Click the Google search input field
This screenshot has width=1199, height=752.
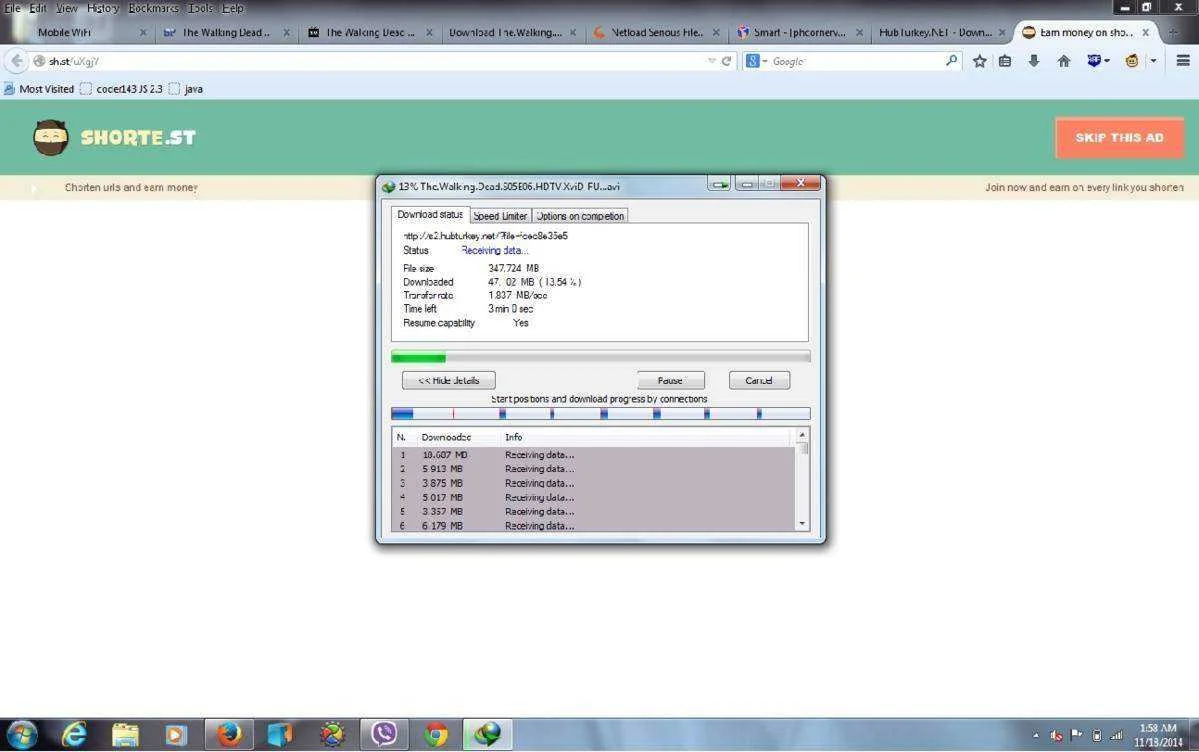tap(856, 61)
